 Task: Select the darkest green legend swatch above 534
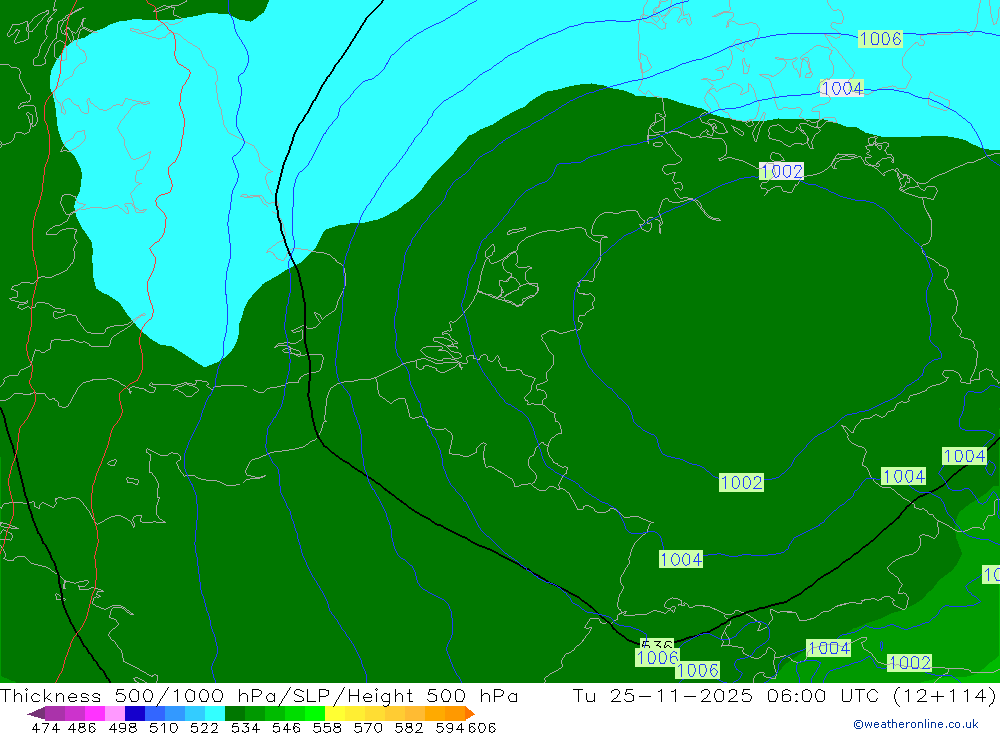(x=235, y=713)
